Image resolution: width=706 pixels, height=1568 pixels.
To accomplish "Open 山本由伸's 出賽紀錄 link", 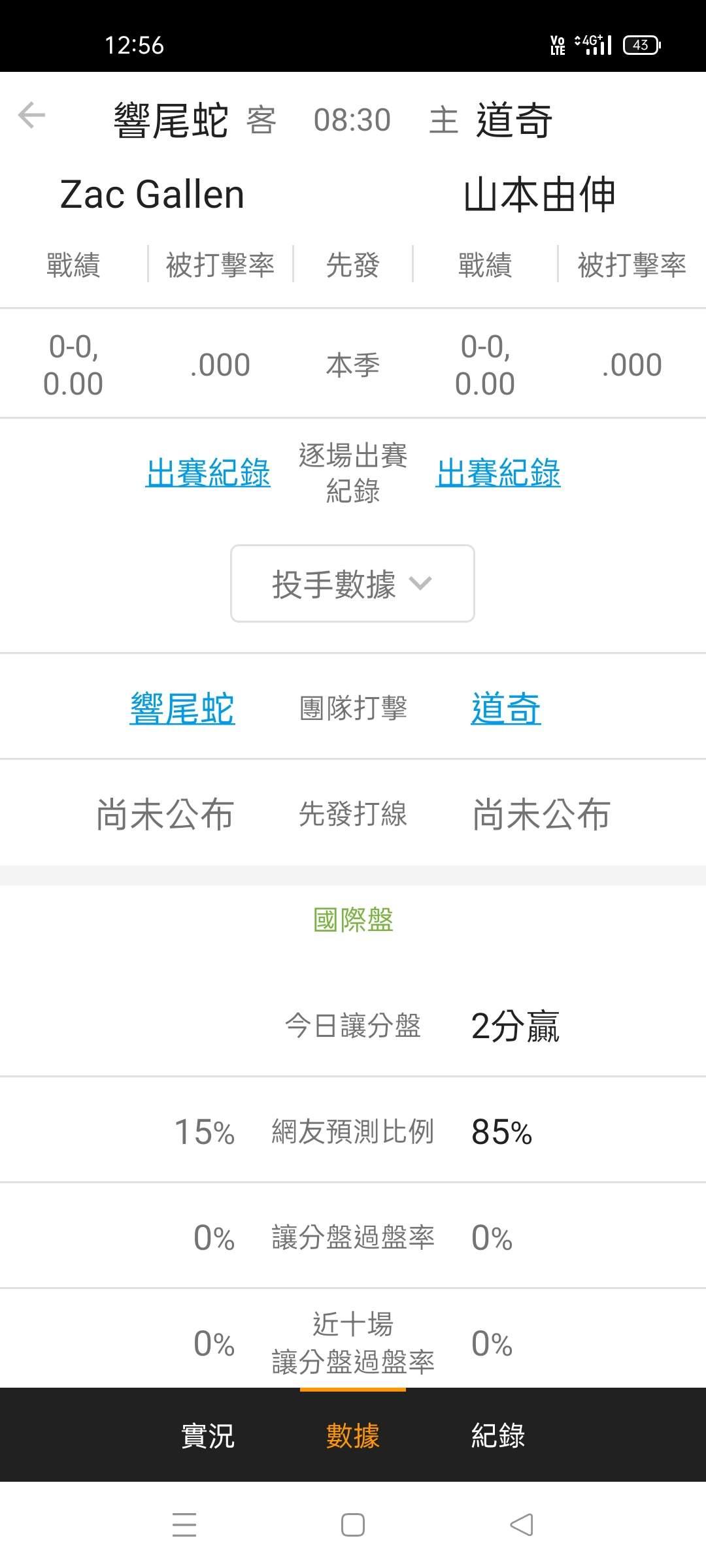I will [498, 473].
